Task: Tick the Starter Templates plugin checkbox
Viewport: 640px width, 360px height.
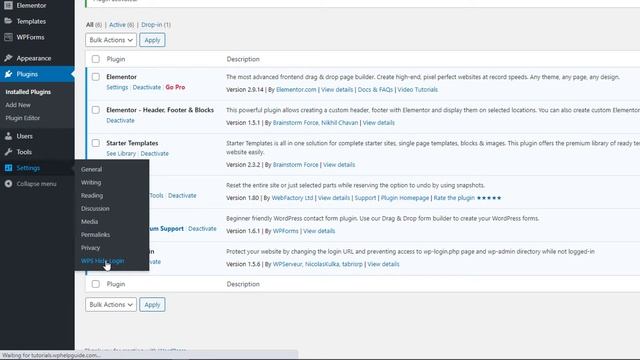Action: coord(96,143)
